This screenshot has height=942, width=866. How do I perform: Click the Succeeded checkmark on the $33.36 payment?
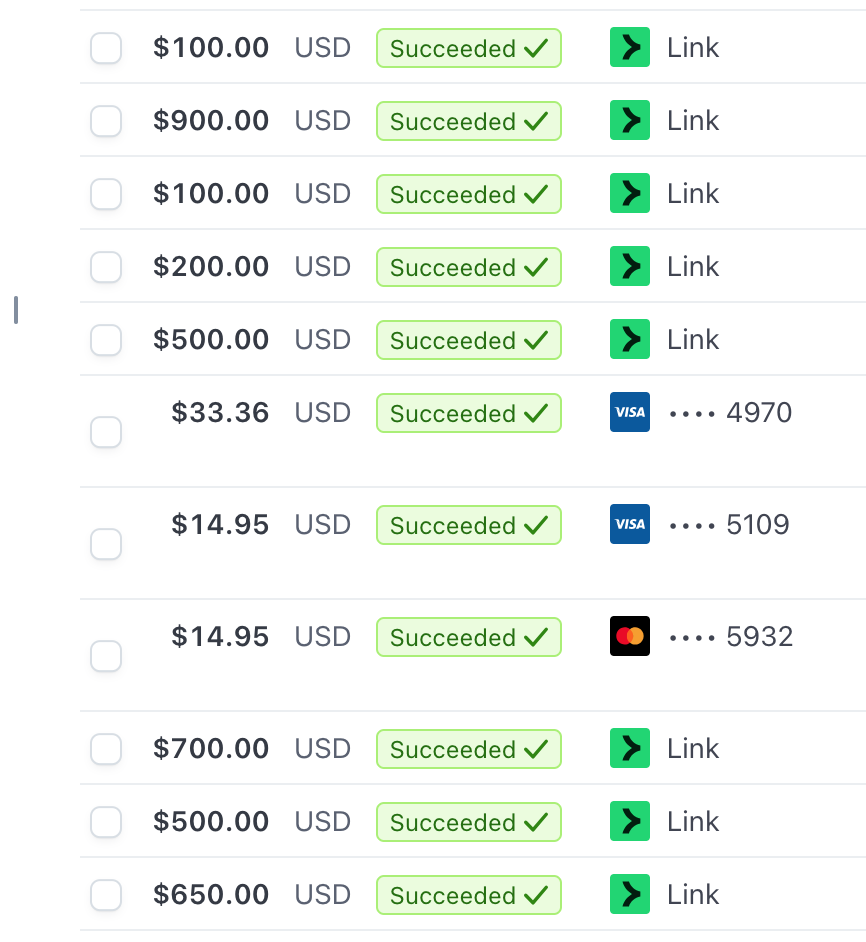click(536, 413)
